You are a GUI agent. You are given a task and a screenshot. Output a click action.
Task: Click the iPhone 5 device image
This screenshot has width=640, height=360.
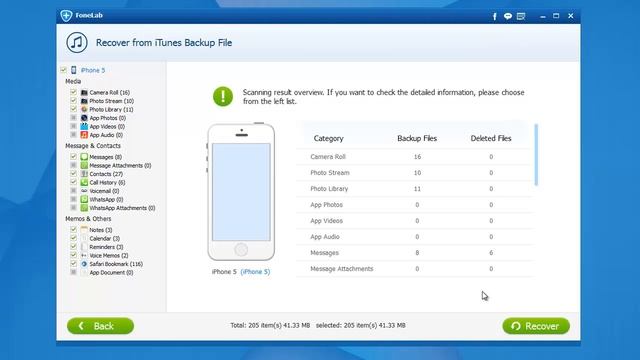tap(241, 192)
